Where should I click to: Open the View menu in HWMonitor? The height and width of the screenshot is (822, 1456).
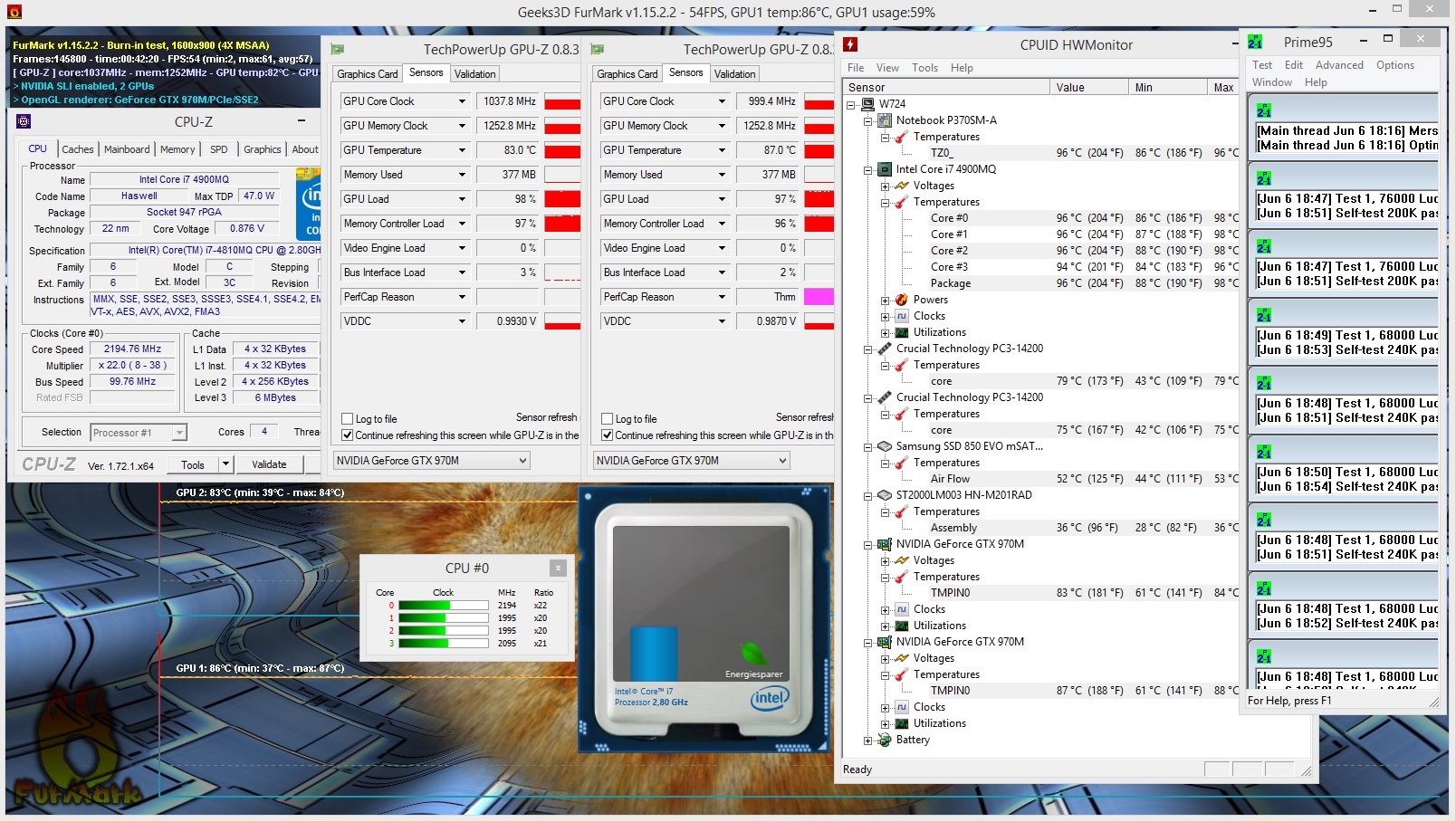tap(887, 68)
